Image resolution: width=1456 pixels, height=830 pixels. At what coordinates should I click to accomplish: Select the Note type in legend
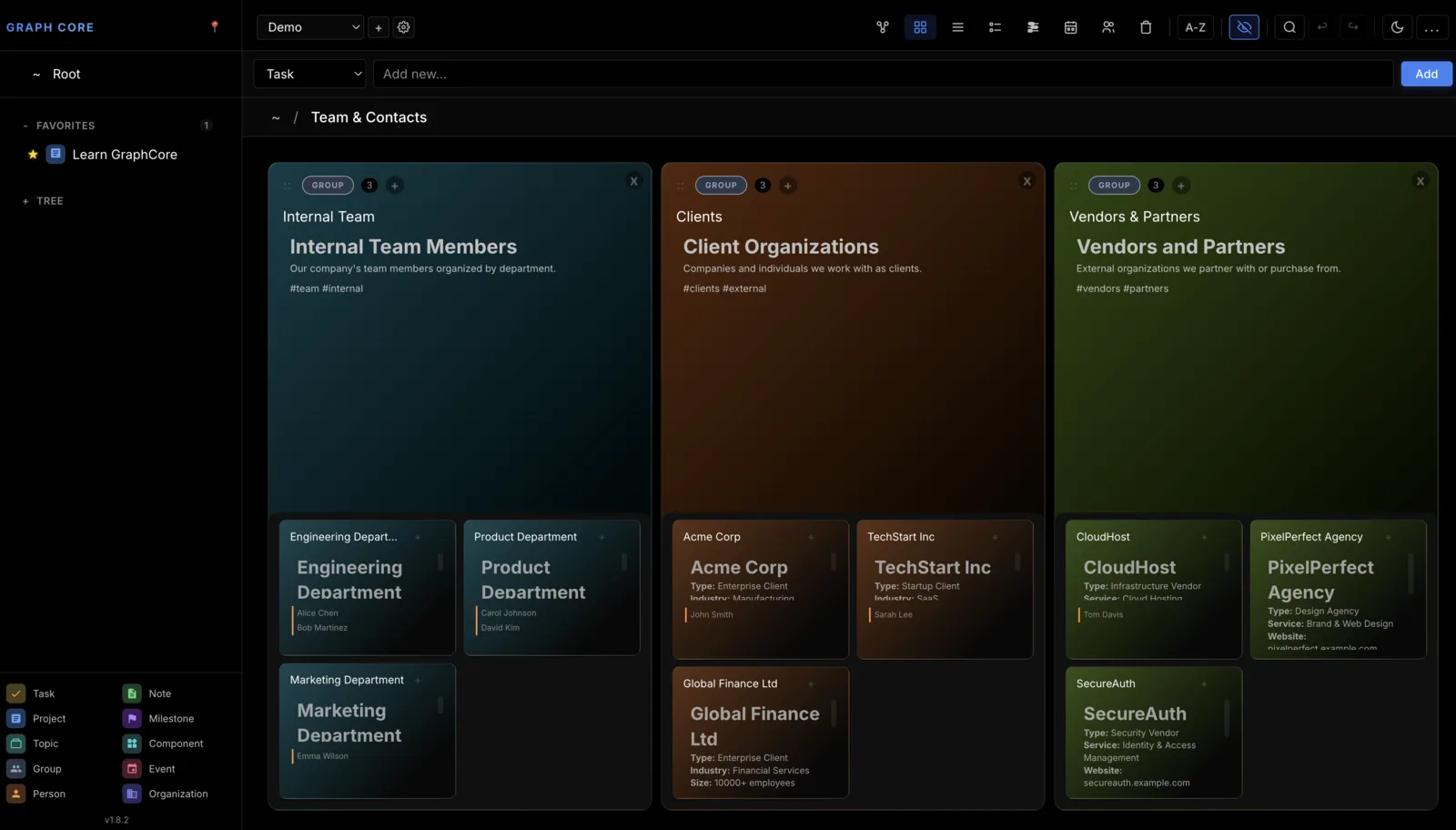click(x=147, y=693)
